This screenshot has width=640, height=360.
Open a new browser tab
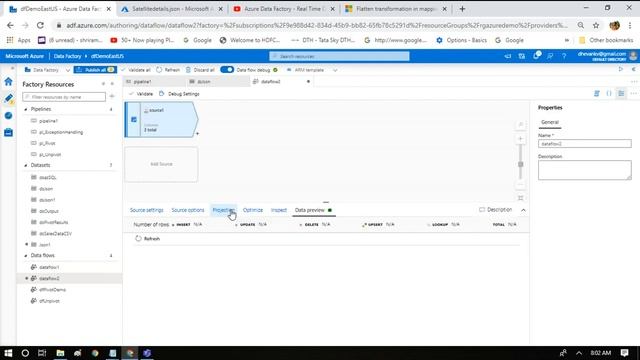(x=462, y=9)
